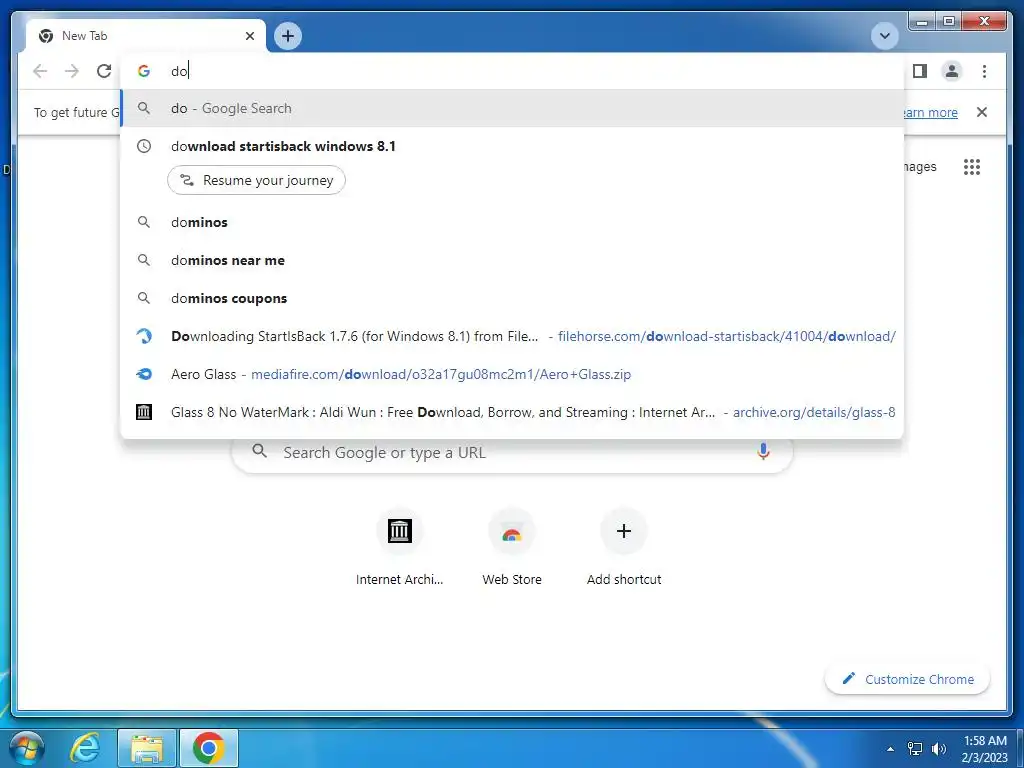Open the Glass 8 No WaterMark archive.org suggestion
This screenshot has width=1024, height=768.
(x=513, y=412)
